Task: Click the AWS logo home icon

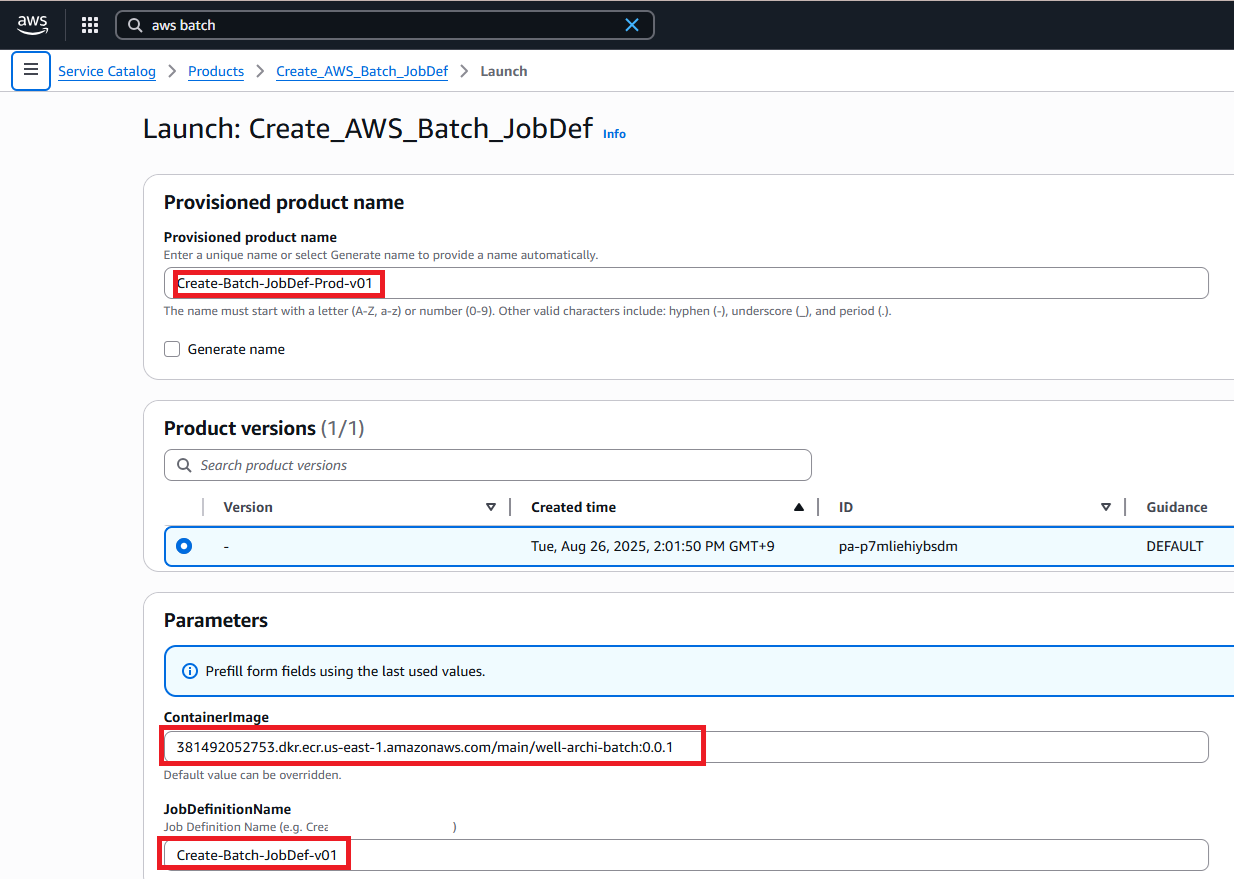Action: [32, 24]
